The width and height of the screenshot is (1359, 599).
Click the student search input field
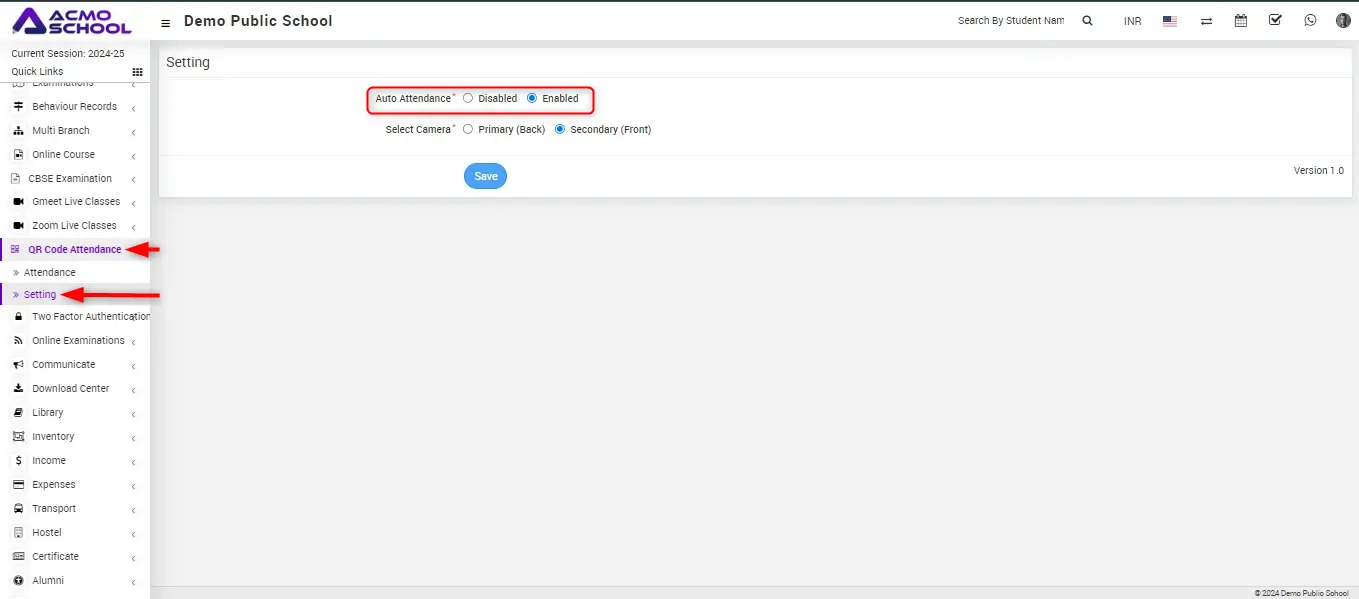click(1010, 21)
